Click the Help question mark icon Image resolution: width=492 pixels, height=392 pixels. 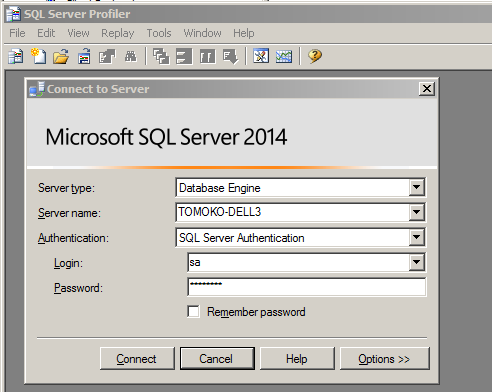coord(315,56)
